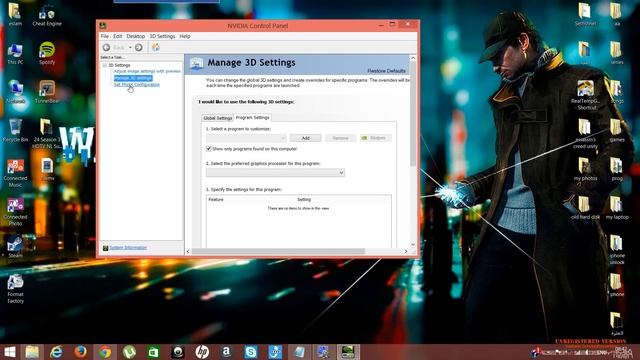This screenshot has height=360, width=640.
Task: Click the vertical scrollbar of settings panel
Action: 413,114
